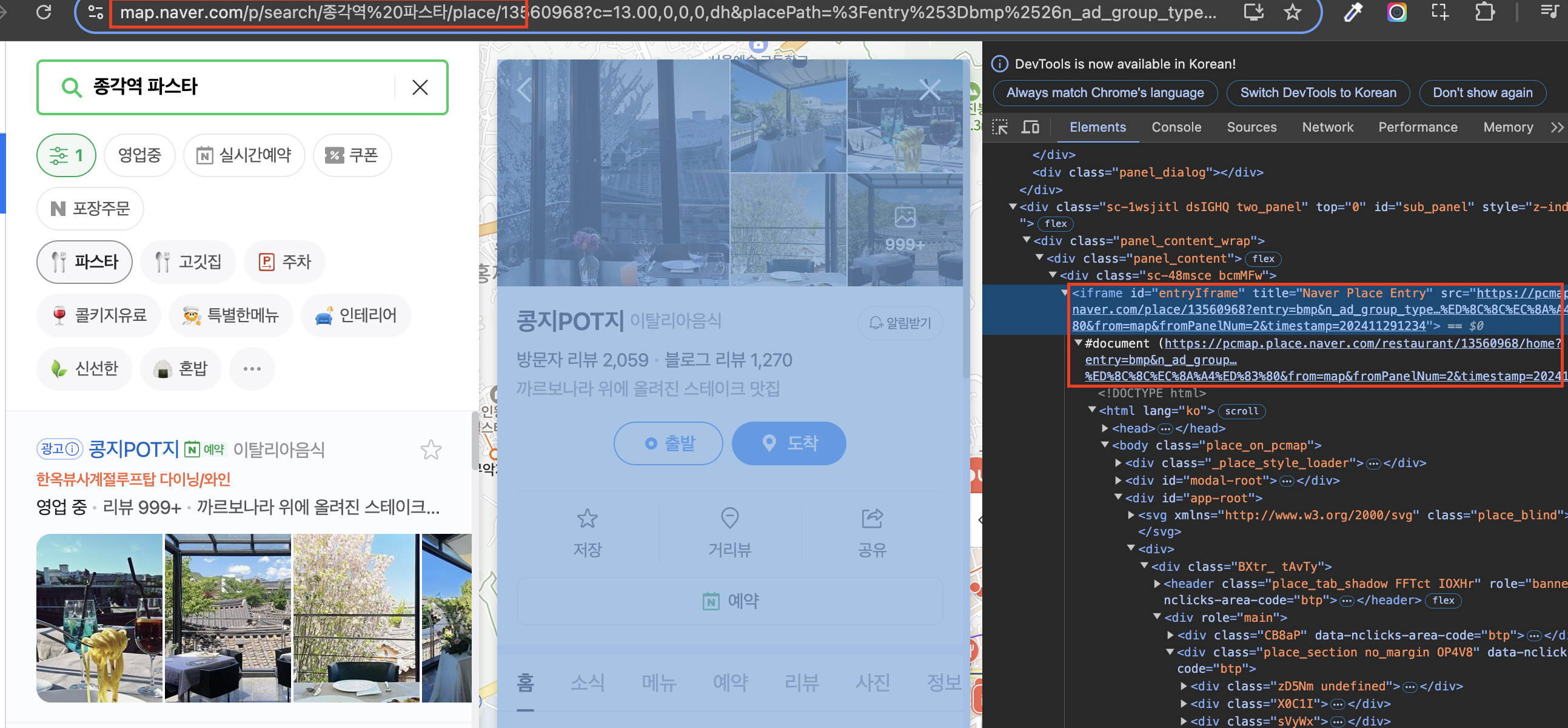Favorite 콩지POT지 listing with star
Viewport: 1568px width, 728px height.
coord(431,450)
